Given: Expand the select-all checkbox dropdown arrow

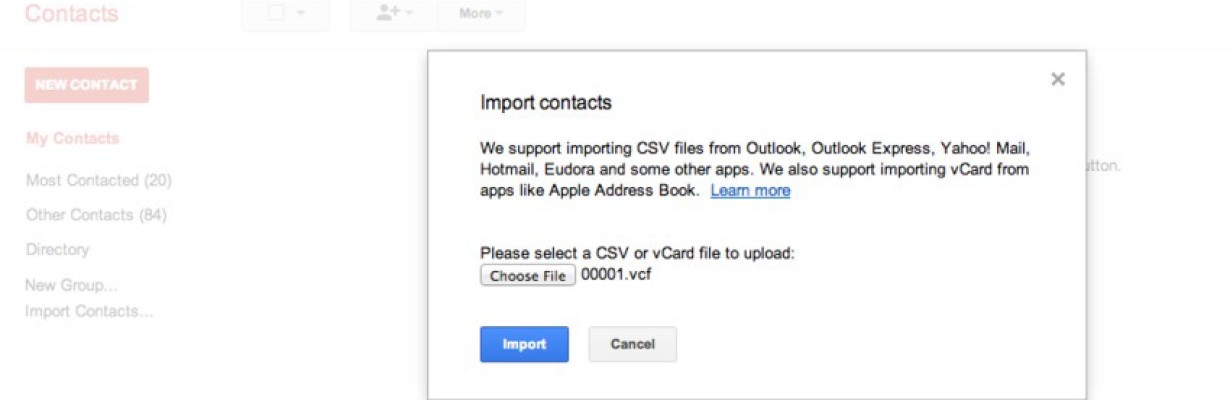Looking at the screenshot, I should [x=301, y=14].
